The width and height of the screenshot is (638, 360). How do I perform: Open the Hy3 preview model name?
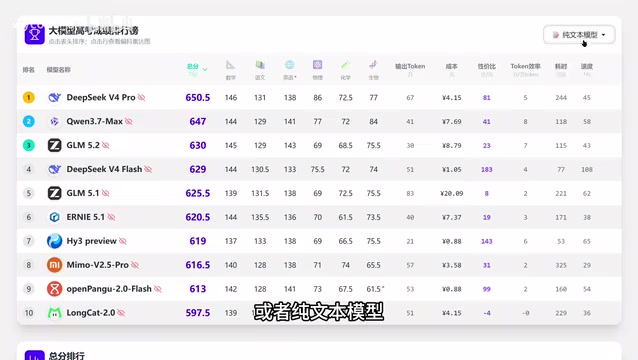tap(92, 241)
